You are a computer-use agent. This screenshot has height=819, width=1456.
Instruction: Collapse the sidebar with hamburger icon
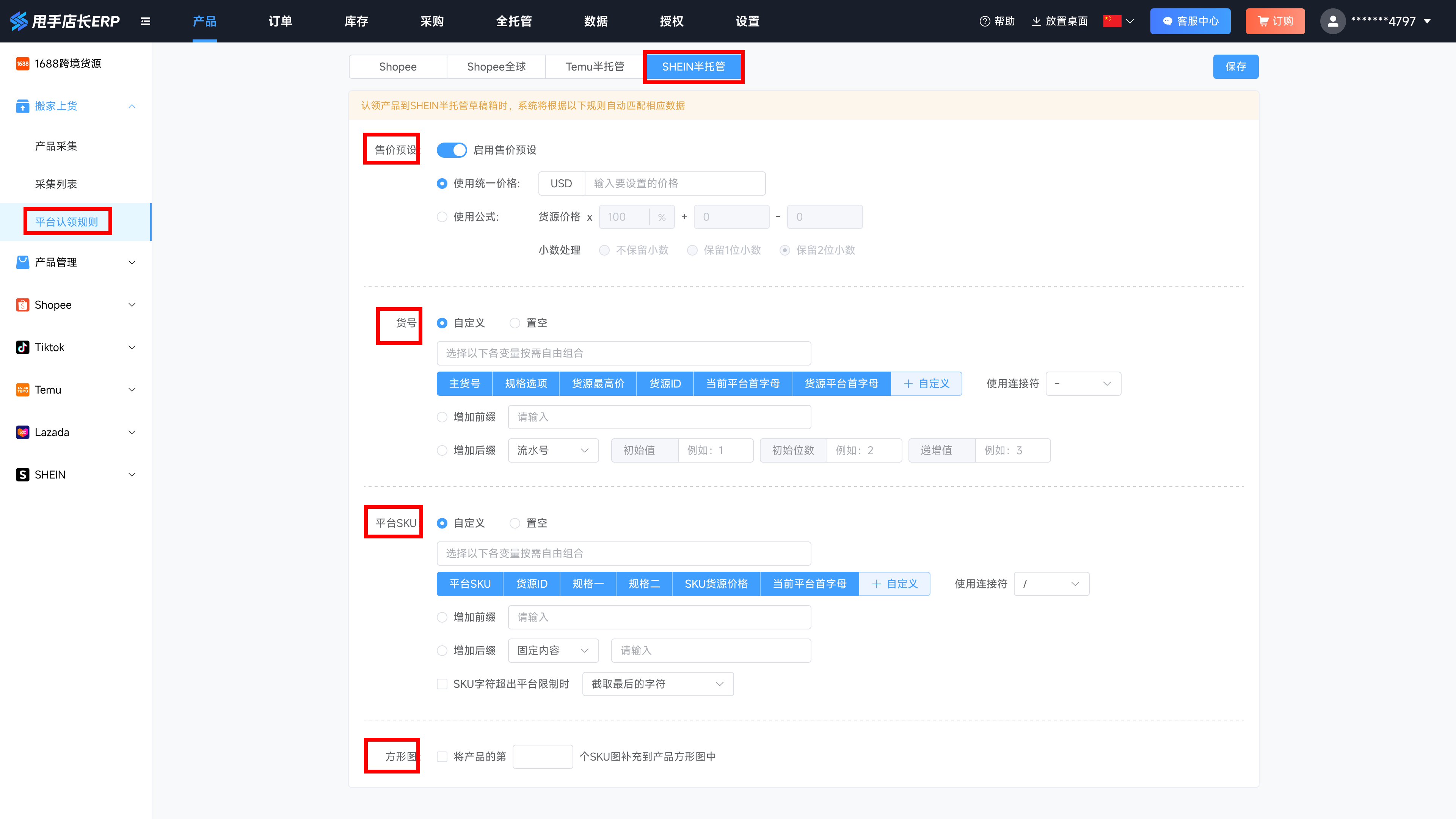[145, 22]
